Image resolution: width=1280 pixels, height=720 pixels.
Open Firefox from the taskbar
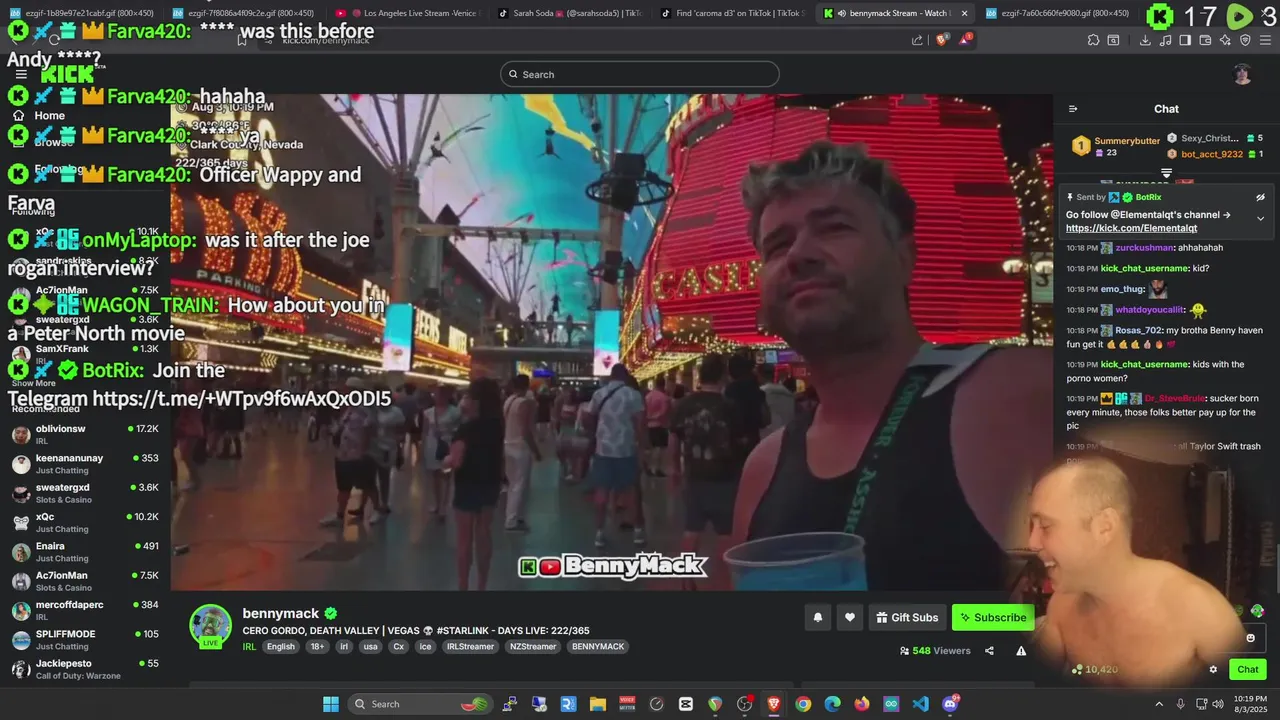click(x=862, y=704)
